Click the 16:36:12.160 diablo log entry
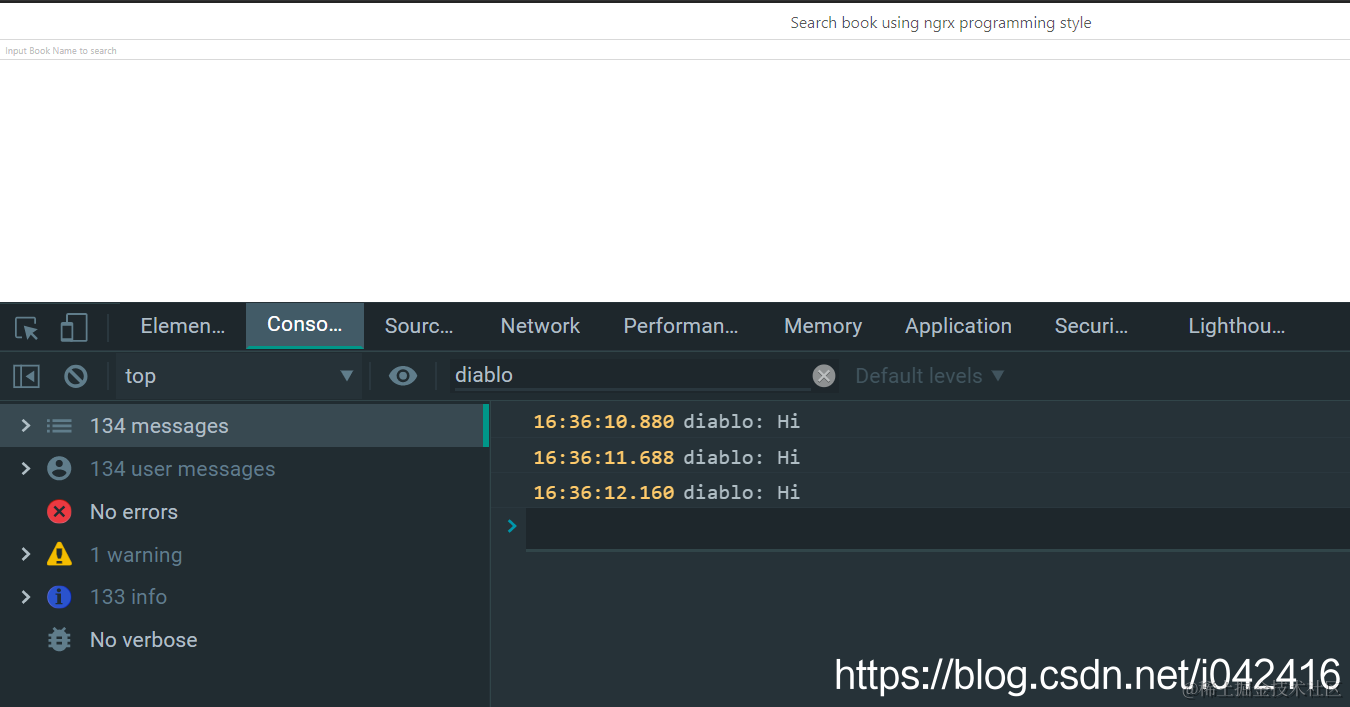1350x707 pixels. 920,492
